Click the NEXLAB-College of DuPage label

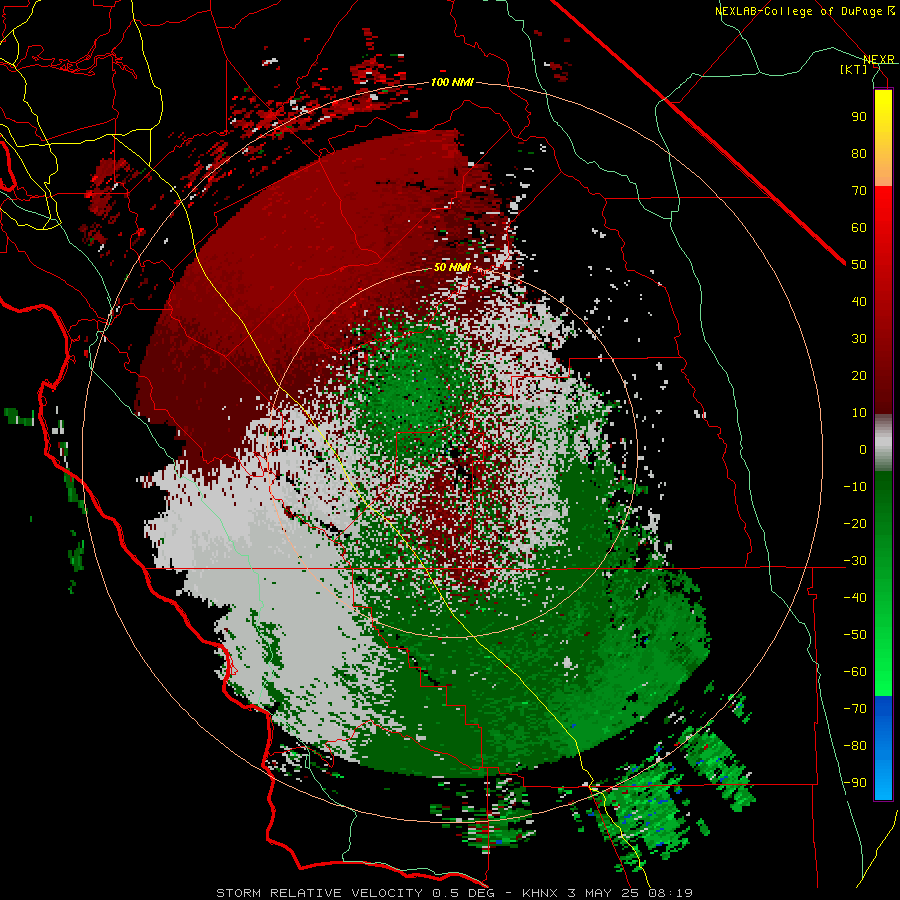(804, 11)
